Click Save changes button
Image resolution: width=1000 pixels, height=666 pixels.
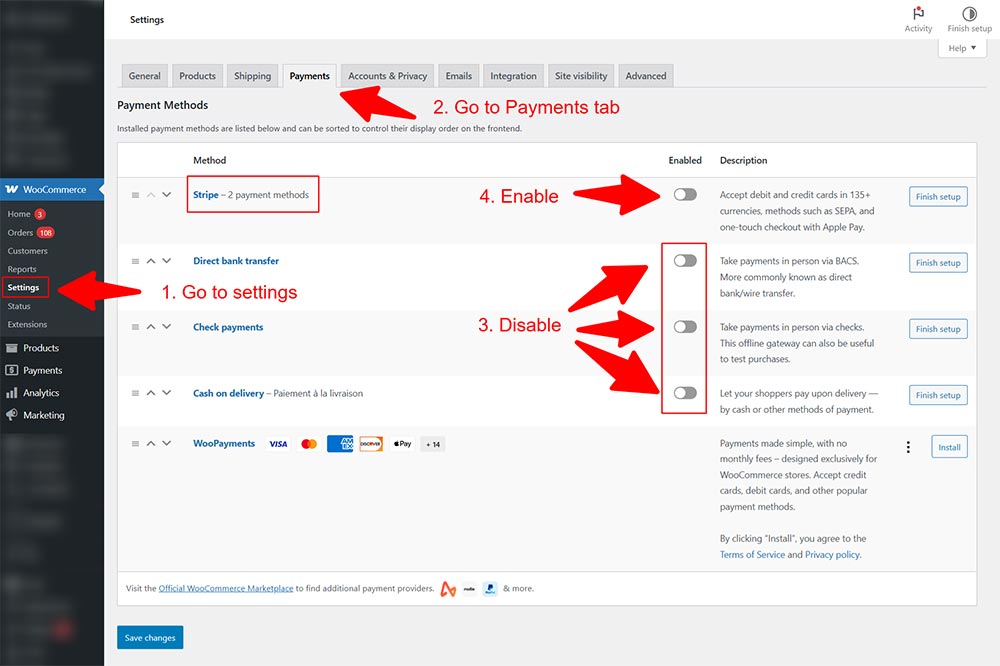coord(150,637)
